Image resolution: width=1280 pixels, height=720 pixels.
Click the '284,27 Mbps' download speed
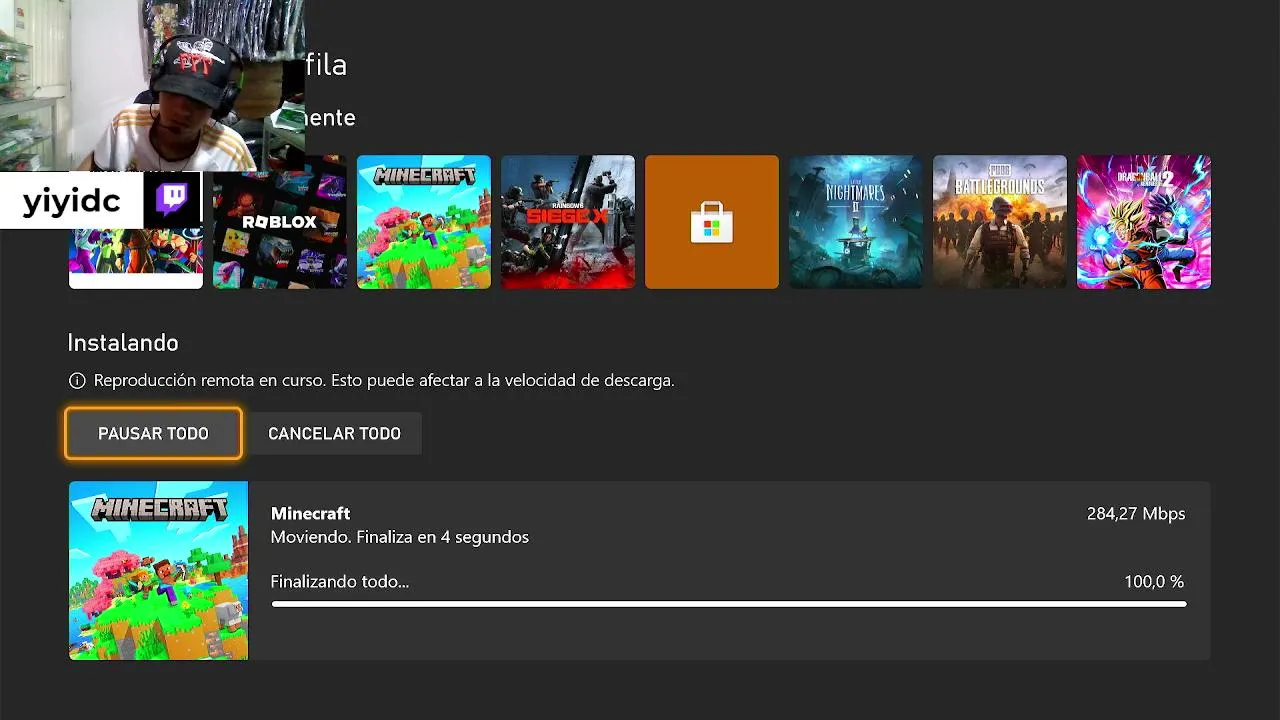[1136, 513]
